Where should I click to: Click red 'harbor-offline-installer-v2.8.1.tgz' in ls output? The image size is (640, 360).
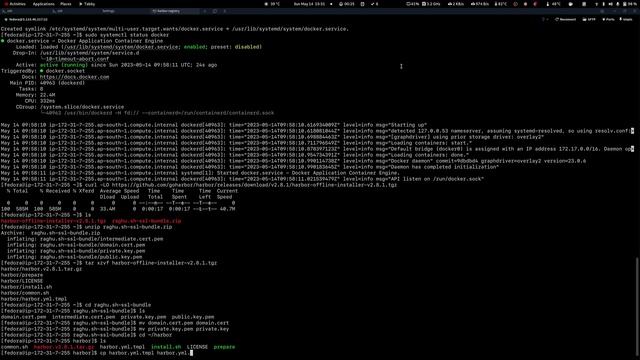pos(53,221)
